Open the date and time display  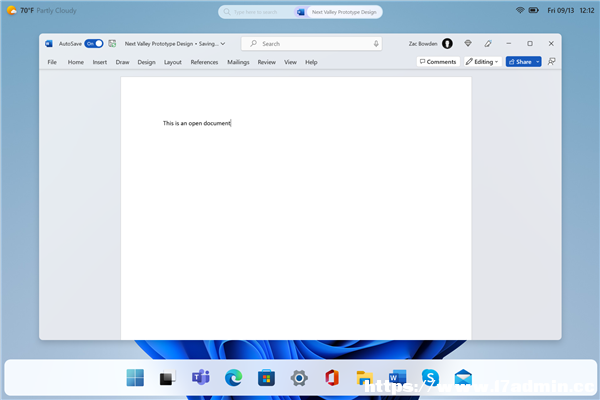(x=571, y=11)
